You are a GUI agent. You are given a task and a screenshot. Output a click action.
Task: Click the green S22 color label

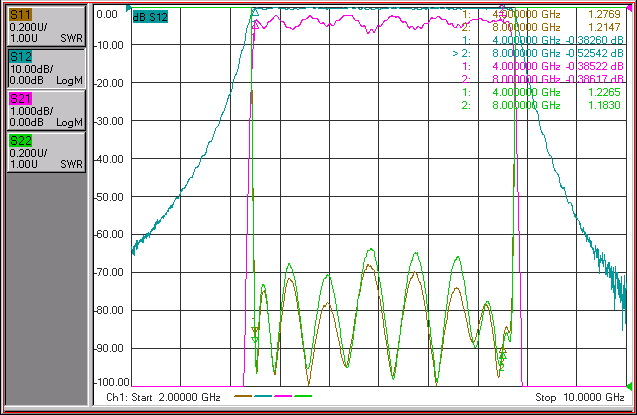coord(20,141)
